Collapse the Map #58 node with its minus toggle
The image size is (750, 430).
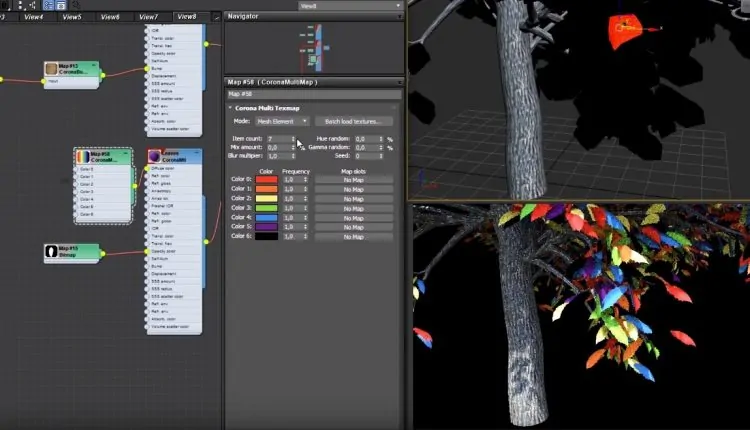(x=127, y=154)
